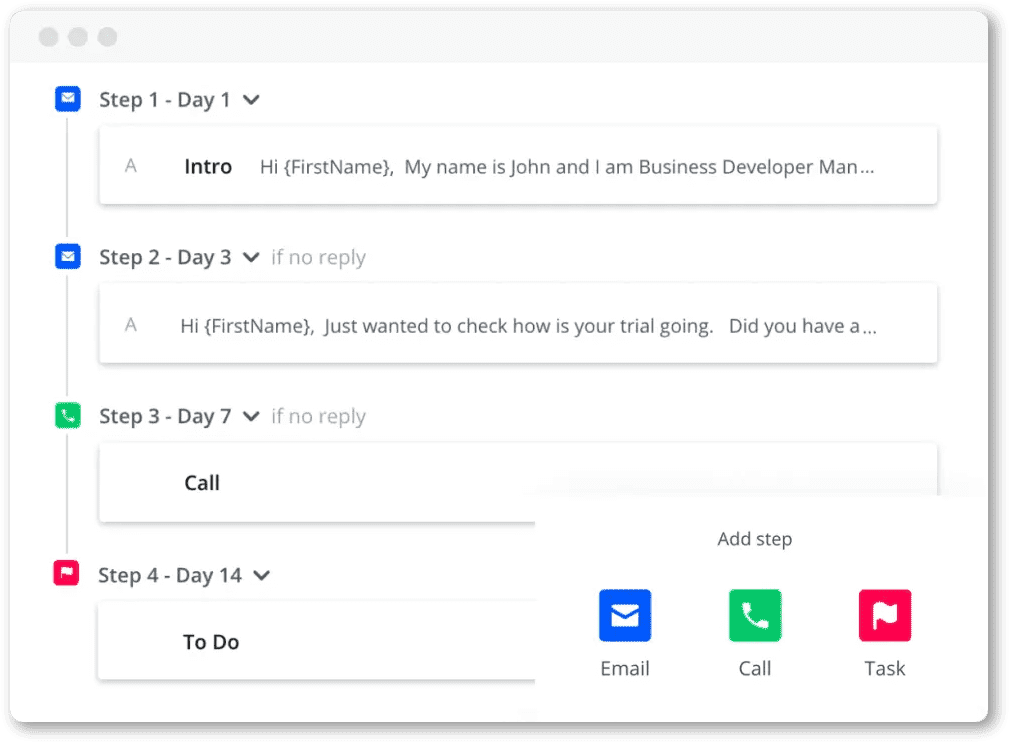Image resolution: width=1010 pixels, height=743 pixels.
Task: Click the variant A letter on Step 2 email
Action: click(x=130, y=324)
